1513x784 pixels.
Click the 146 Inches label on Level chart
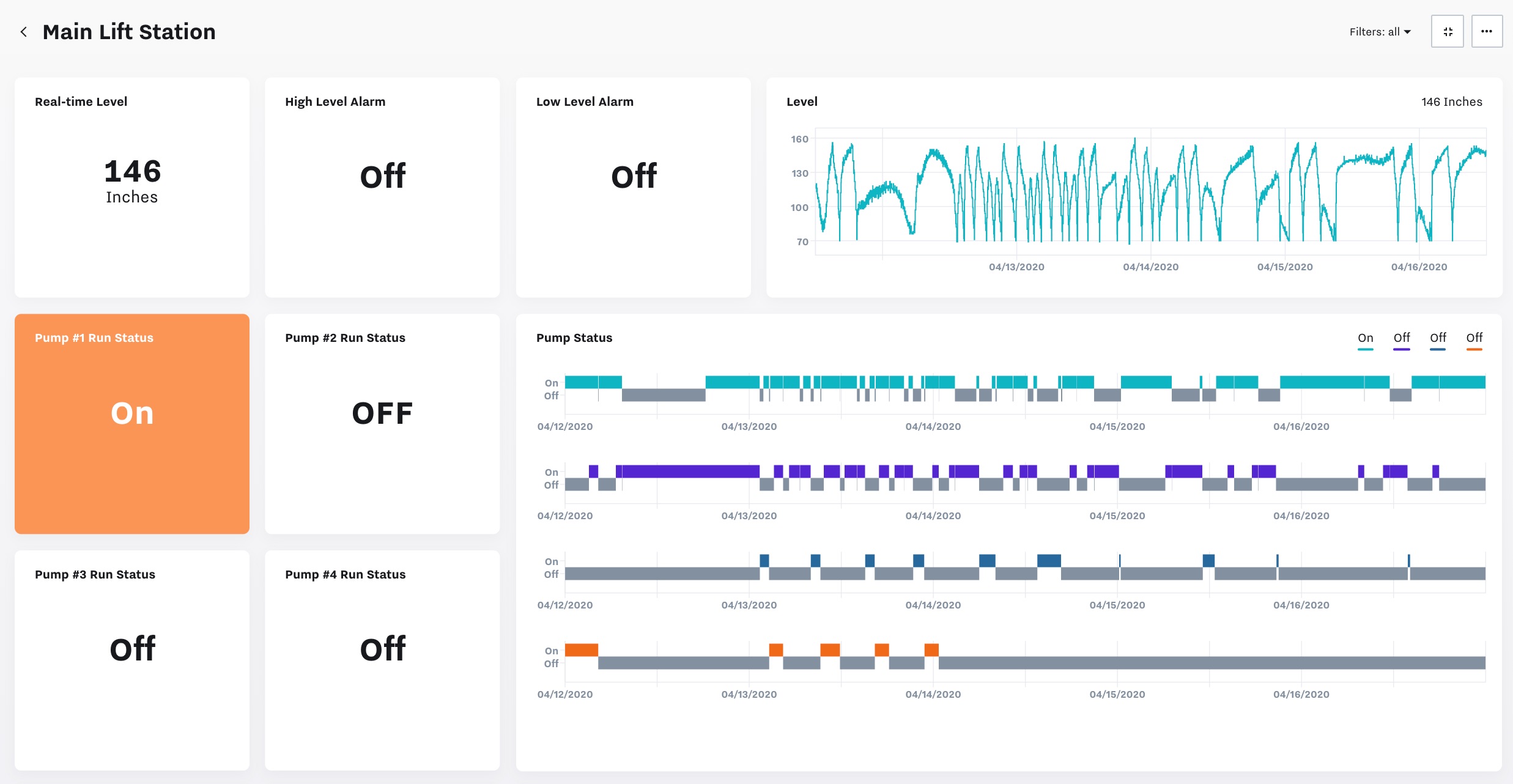pyautogui.click(x=1451, y=102)
